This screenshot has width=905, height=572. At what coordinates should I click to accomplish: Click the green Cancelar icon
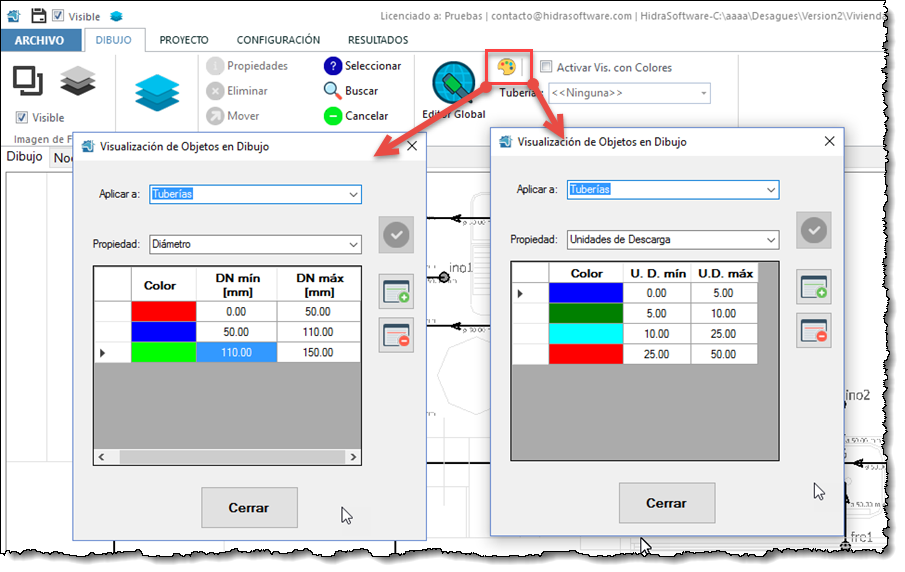(x=333, y=116)
